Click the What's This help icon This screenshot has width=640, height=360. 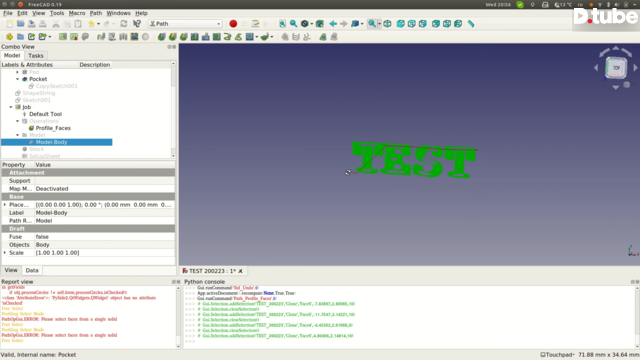coord(137,24)
